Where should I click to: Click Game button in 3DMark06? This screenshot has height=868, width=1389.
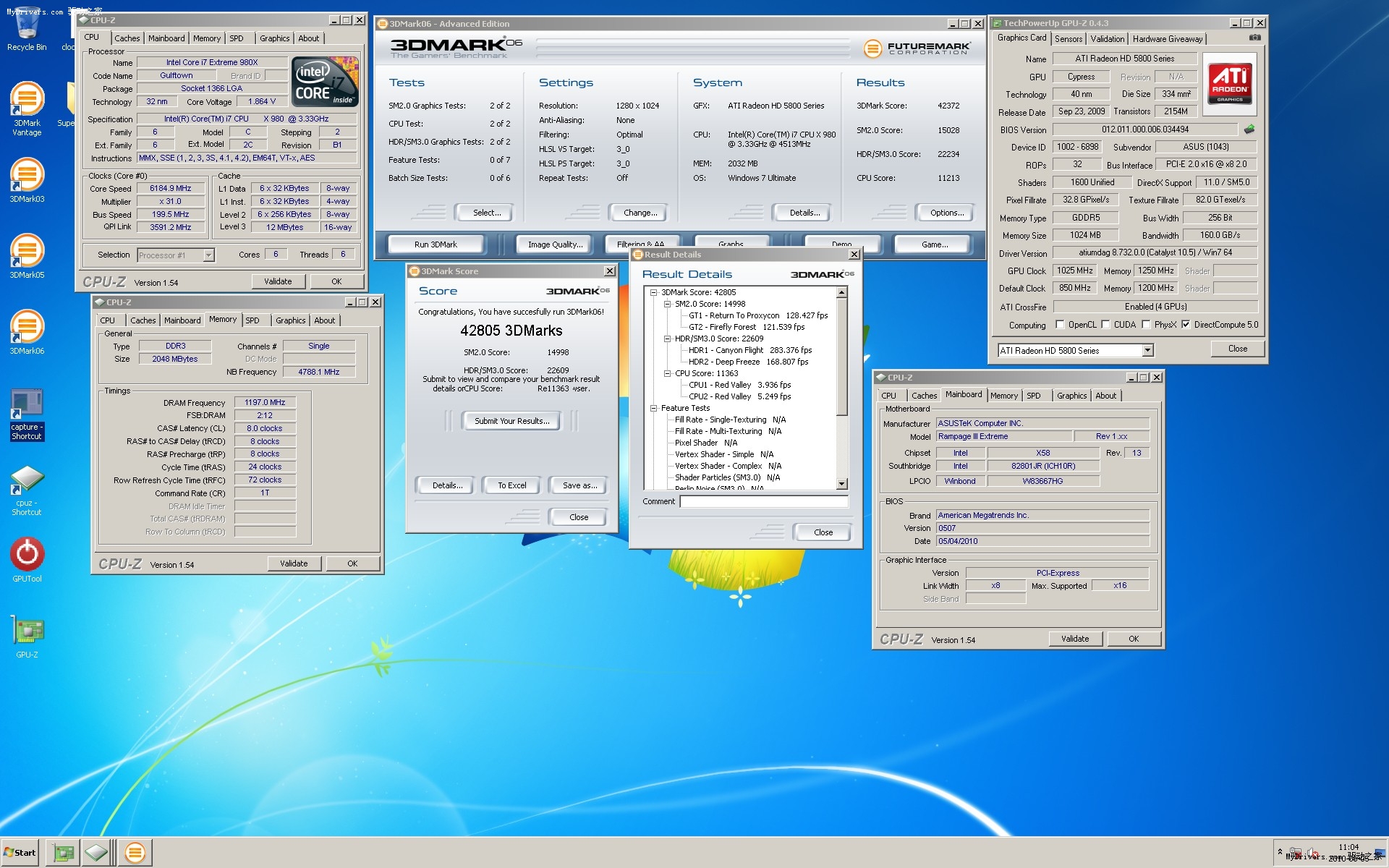pos(935,244)
